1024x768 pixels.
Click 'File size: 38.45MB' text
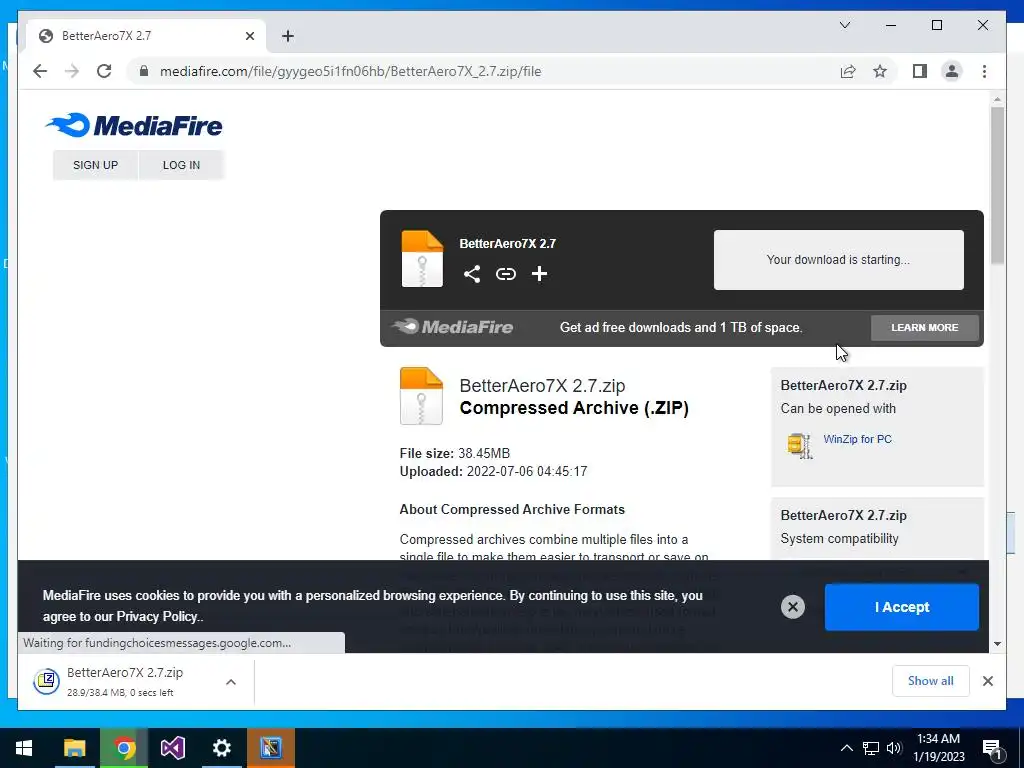coord(455,453)
